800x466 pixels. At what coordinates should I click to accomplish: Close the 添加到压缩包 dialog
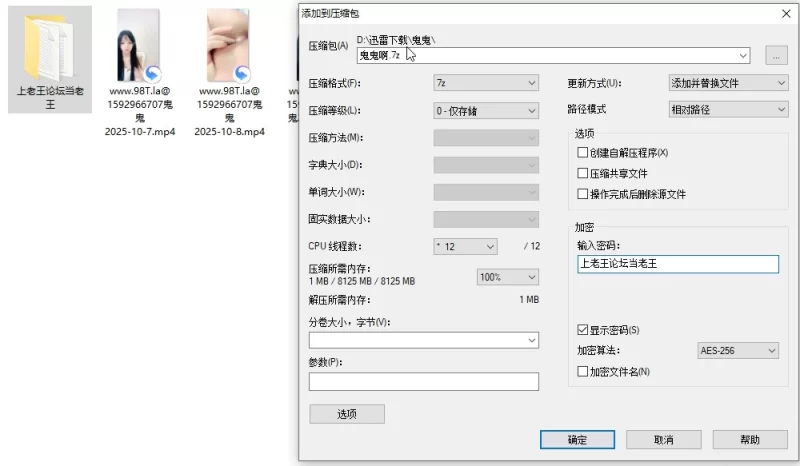pyautogui.click(x=786, y=14)
